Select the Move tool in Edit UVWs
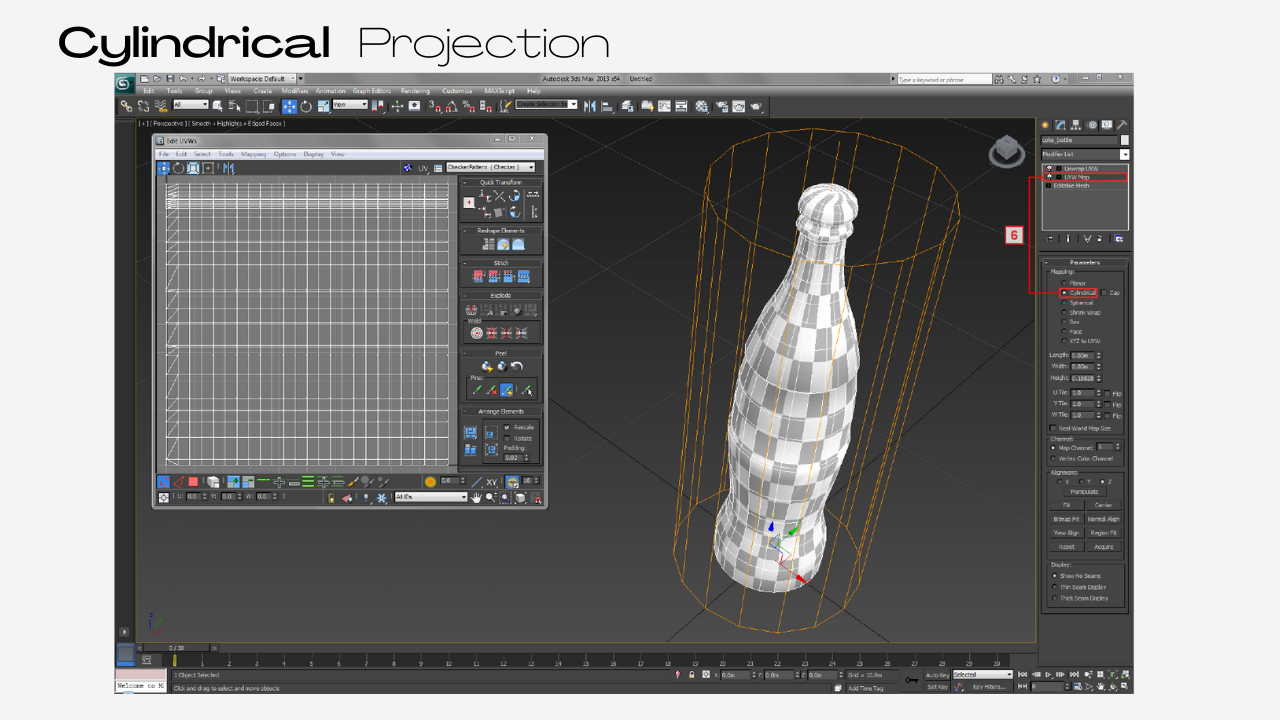This screenshot has width=1280, height=720. [x=166, y=168]
